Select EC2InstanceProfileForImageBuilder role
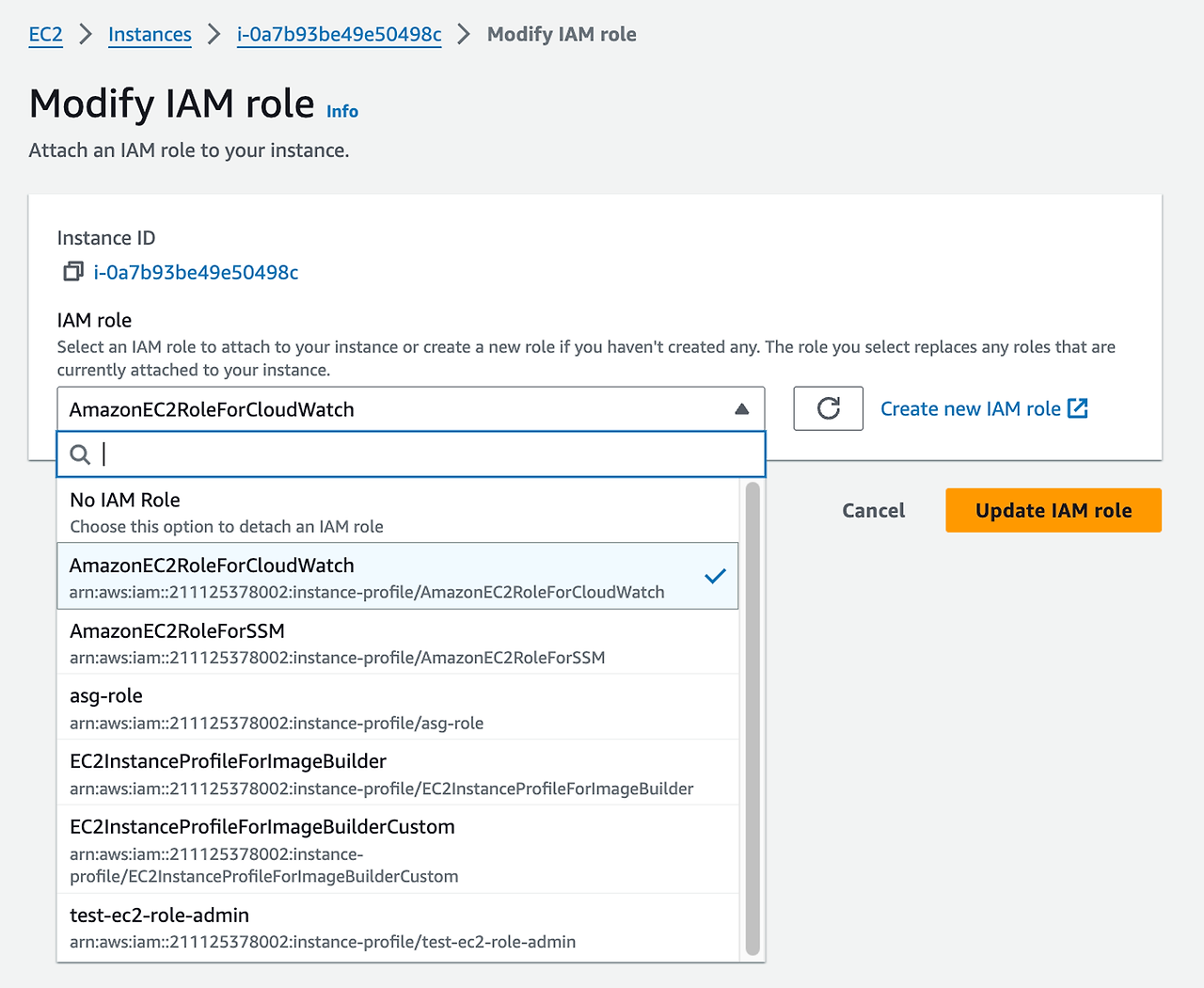The image size is (1204, 988). point(398,773)
